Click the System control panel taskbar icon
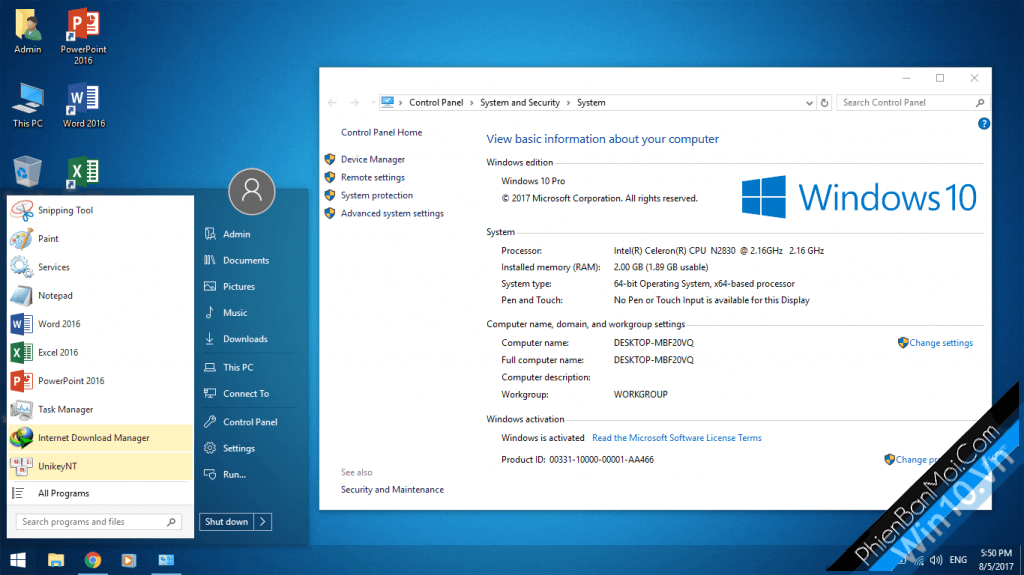Screen dimensions: 1024x575 click(166, 560)
